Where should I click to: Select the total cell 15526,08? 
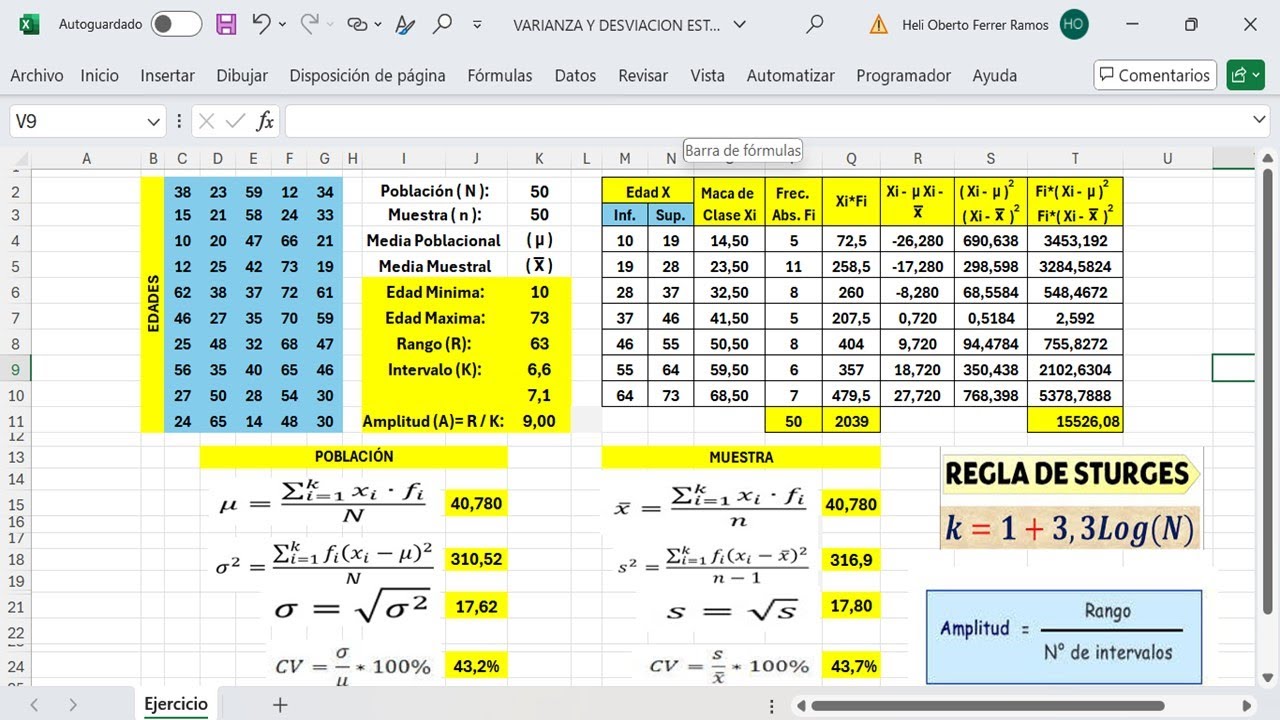[1075, 421]
